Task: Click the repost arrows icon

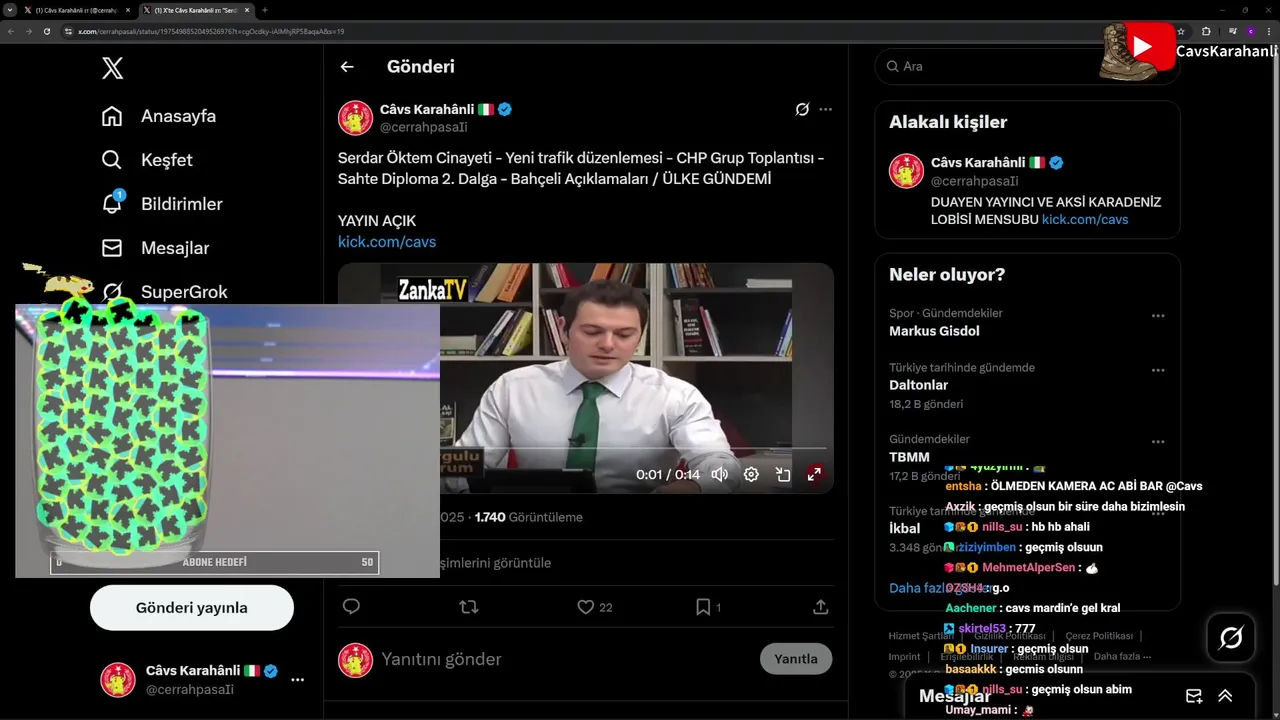Action: click(x=468, y=607)
